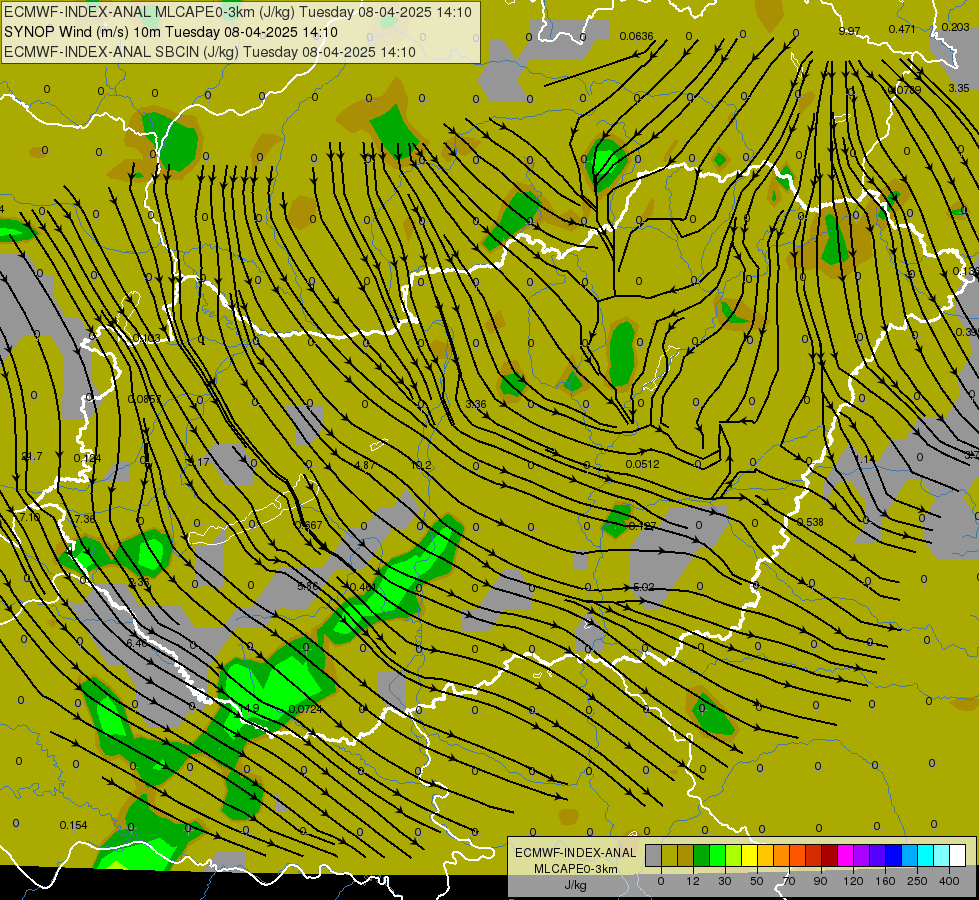Click the 'J/kg' unit label in legend
This screenshot has height=900, width=979.
[x=575, y=885]
